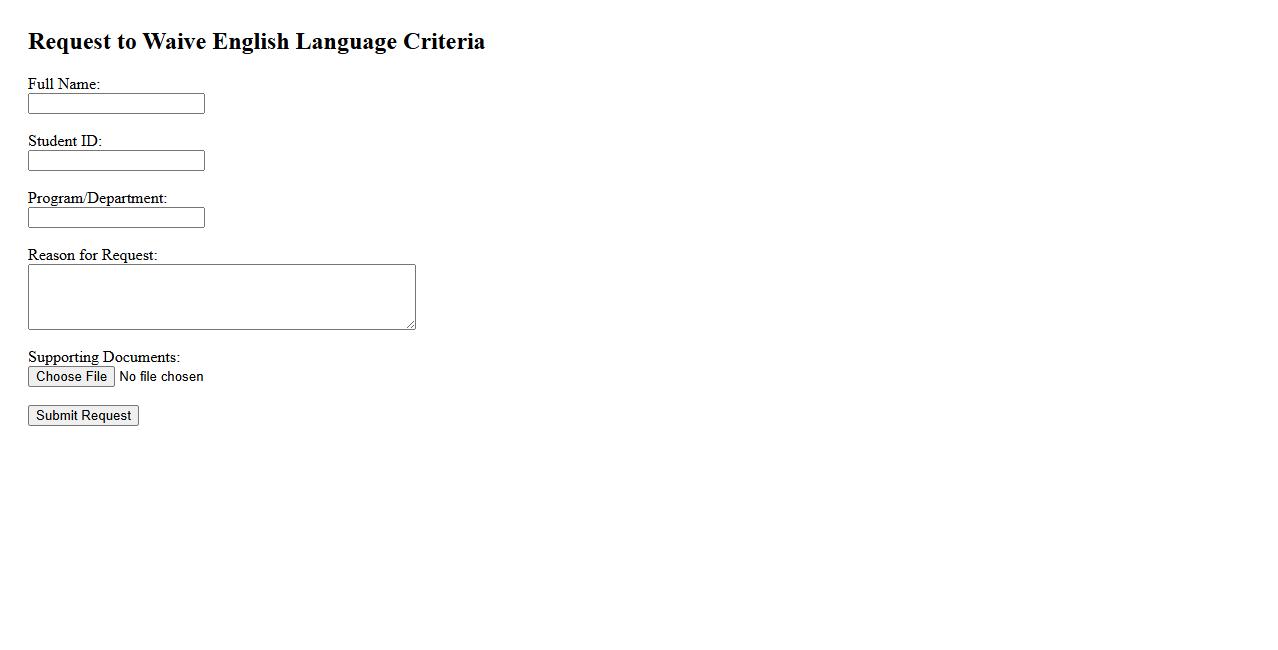Screen dimensions: 1278x650
Task: Click the "Full Name:" label
Action: pyautogui.click(x=64, y=85)
